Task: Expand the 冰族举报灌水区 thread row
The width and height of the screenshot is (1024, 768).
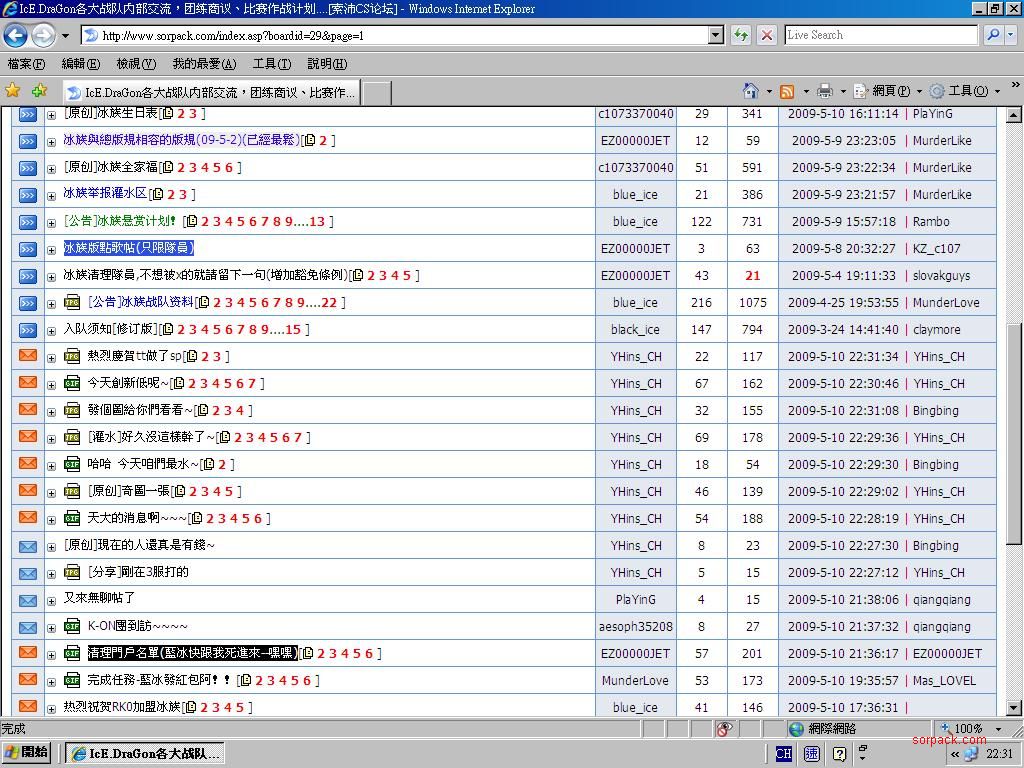Action: coord(52,195)
